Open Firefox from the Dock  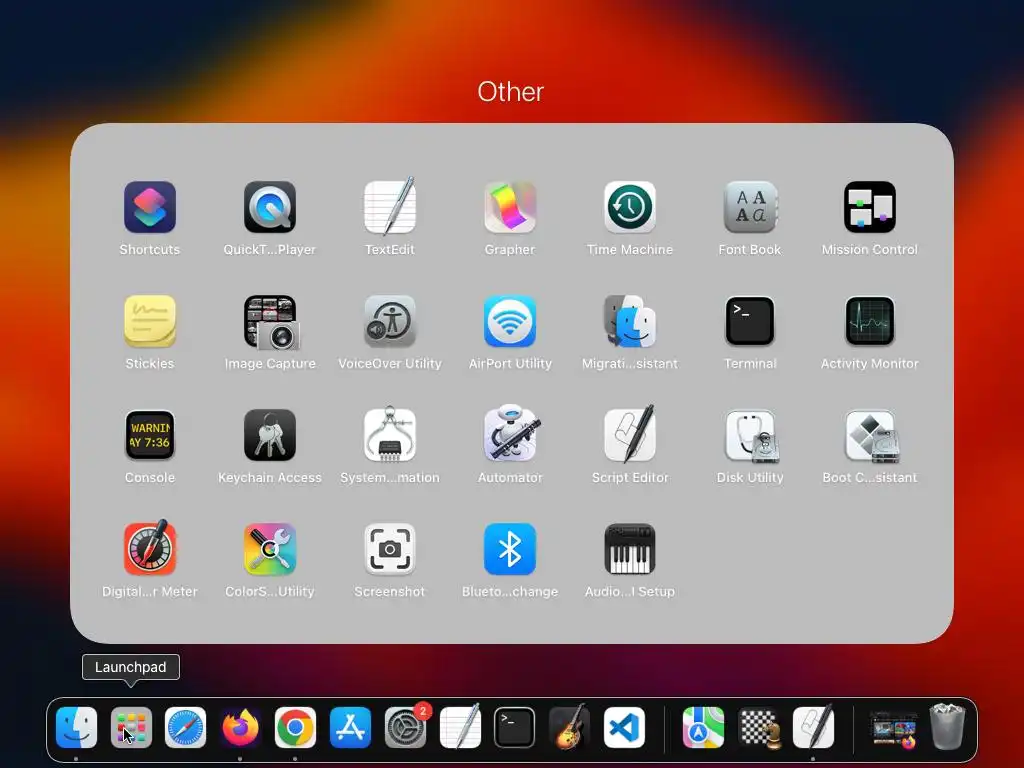point(240,727)
